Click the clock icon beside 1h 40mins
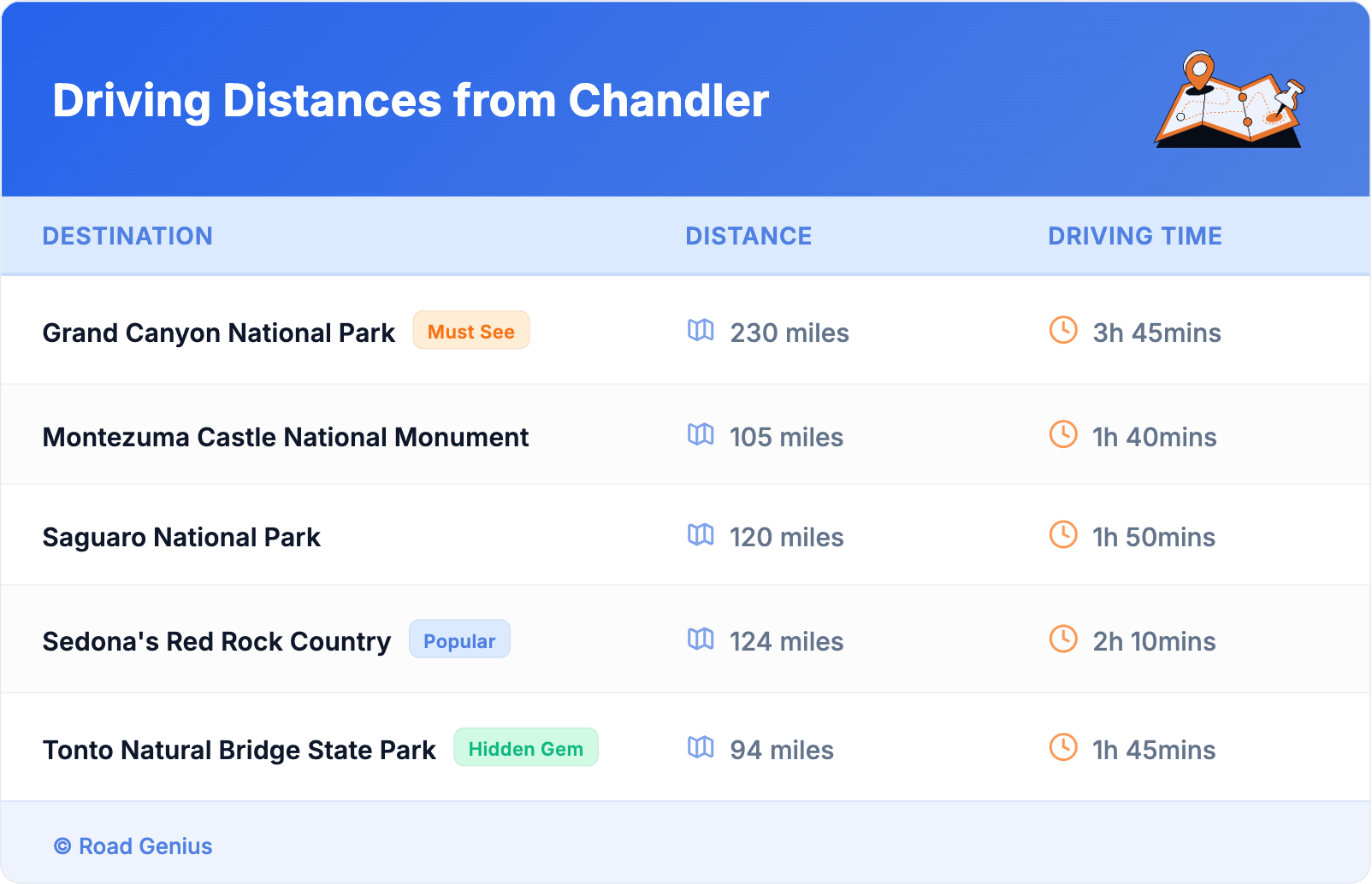1372x884 pixels. [1063, 434]
